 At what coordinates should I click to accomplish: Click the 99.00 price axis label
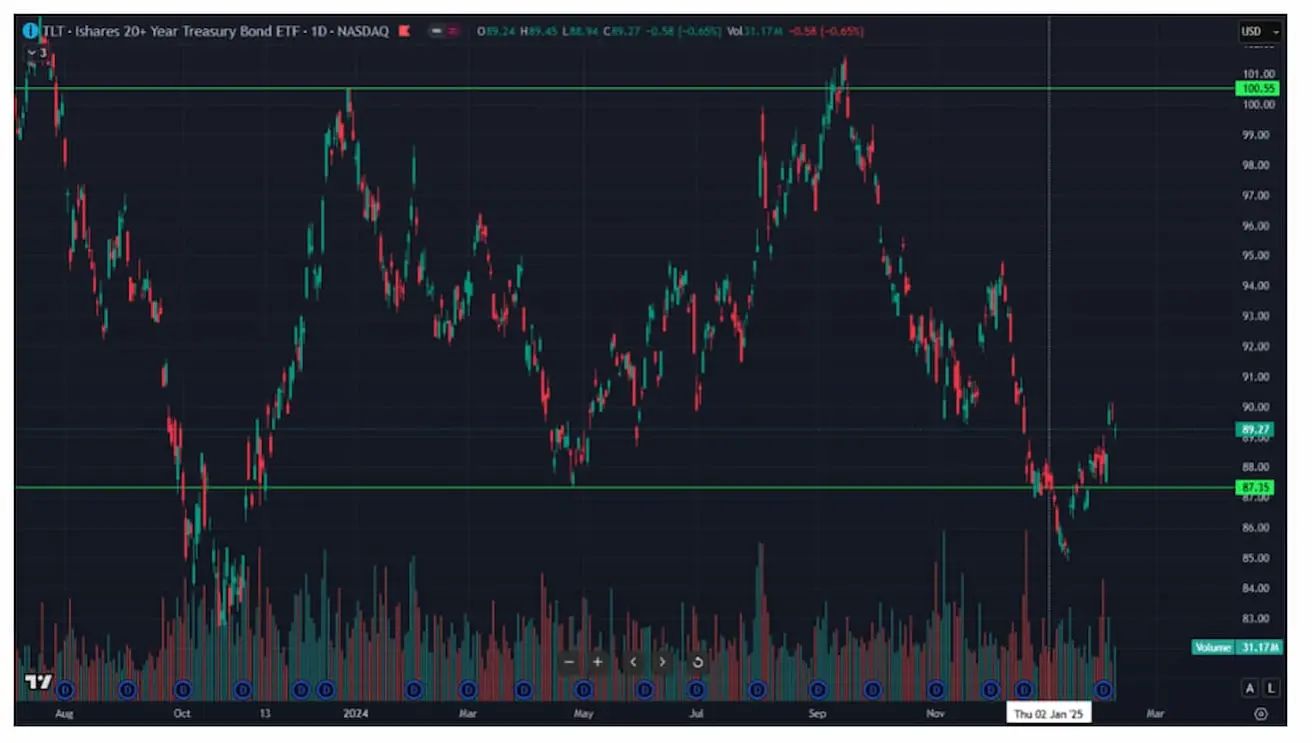(x=1258, y=135)
